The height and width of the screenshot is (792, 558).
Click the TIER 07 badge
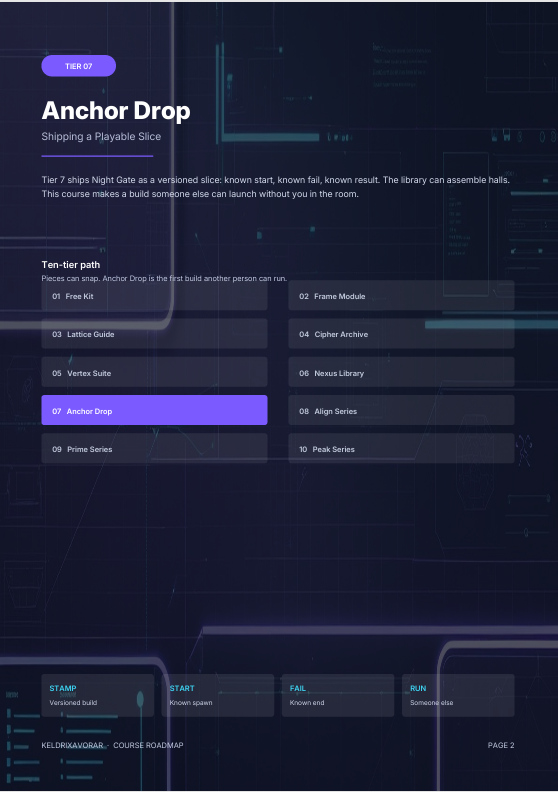coord(78,66)
